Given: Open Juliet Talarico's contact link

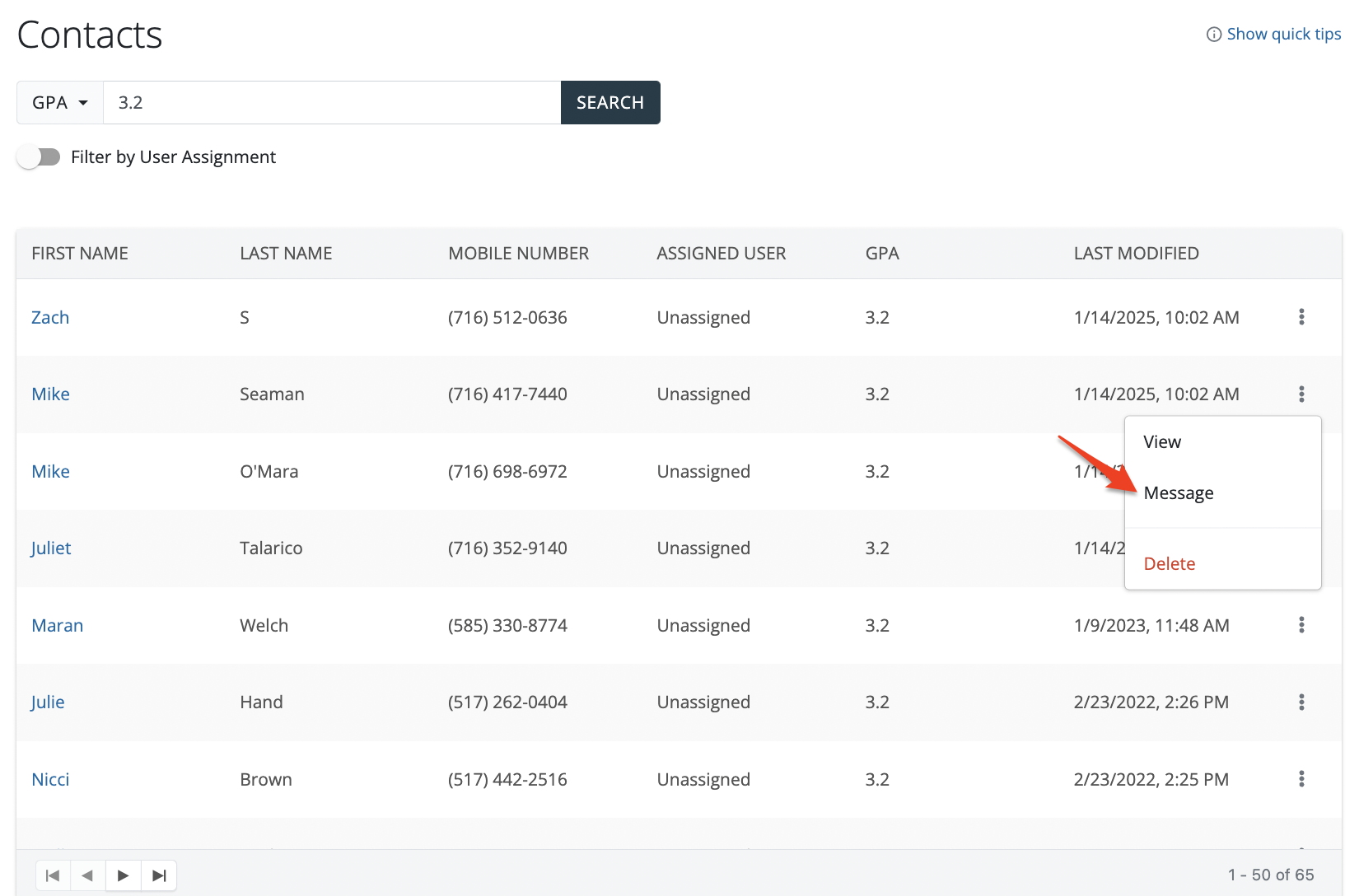Looking at the screenshot, I should click(x=51, y=548).
